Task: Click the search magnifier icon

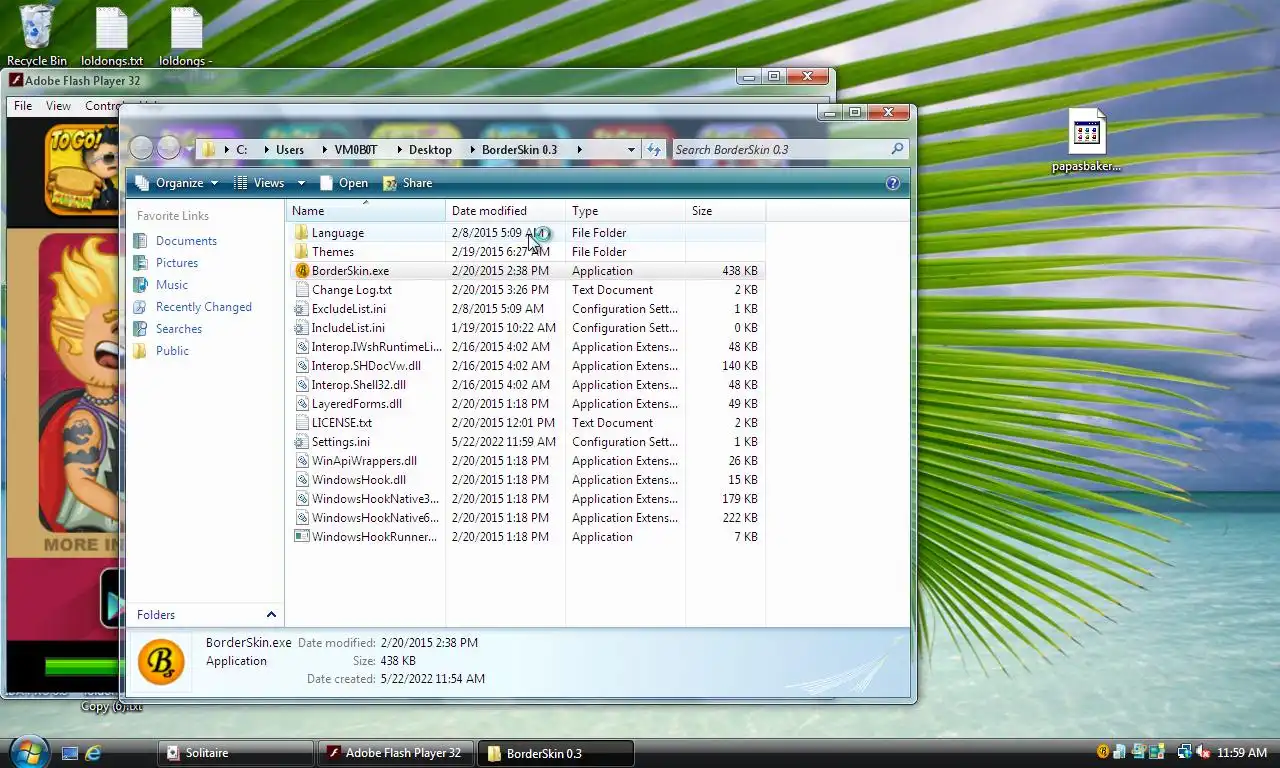Action: 897,149
